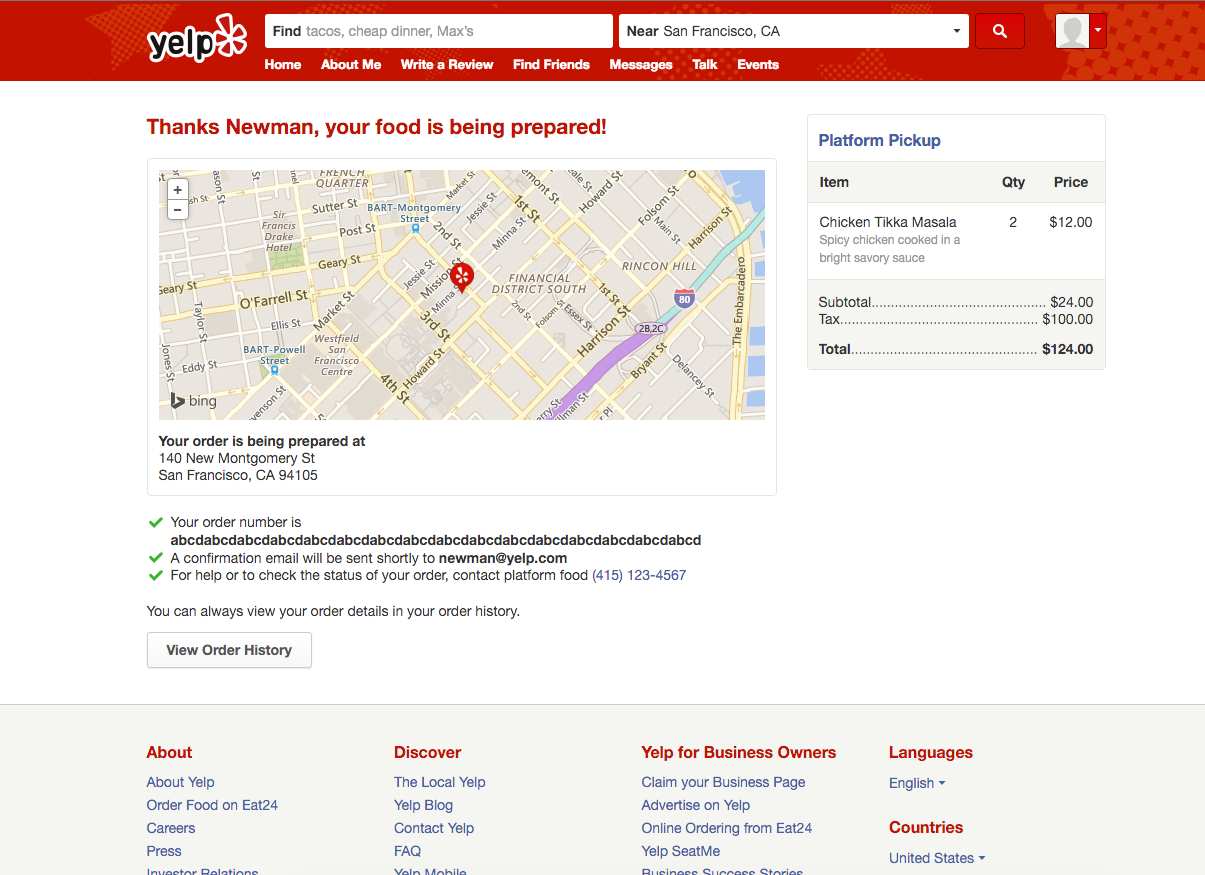Click the Yelp logo in the header

[x=196, y=38]
